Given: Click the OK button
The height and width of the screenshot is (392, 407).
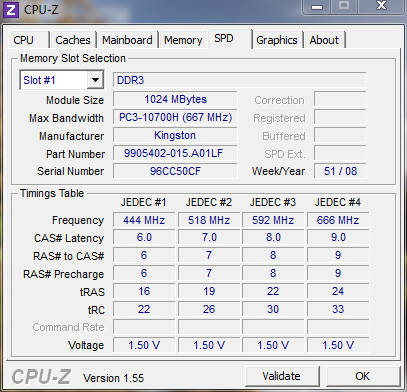Looking at the screenshot, I should 363,376.
